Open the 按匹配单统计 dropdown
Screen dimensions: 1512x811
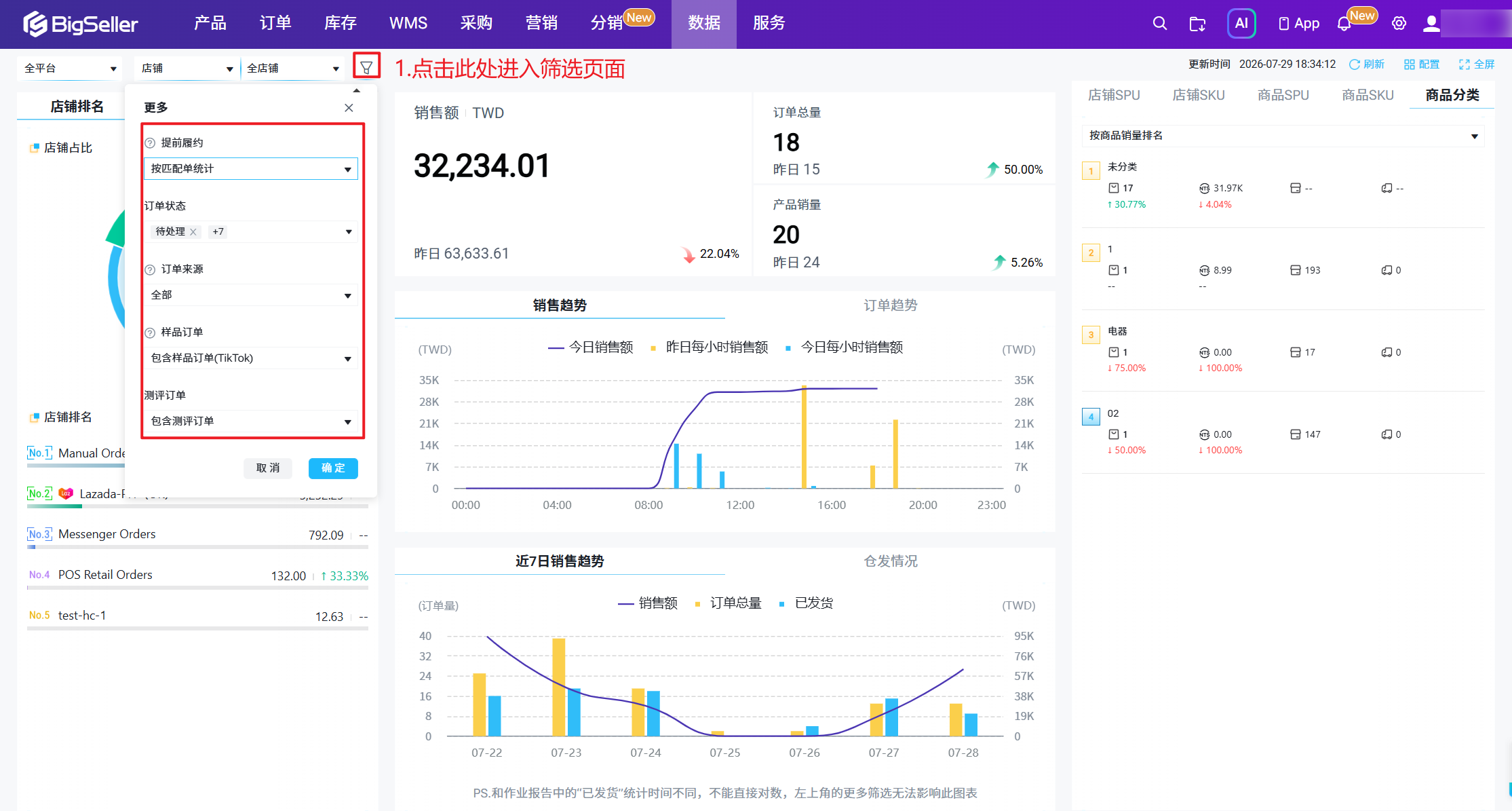pyautogui.click(x=250, y=169)
